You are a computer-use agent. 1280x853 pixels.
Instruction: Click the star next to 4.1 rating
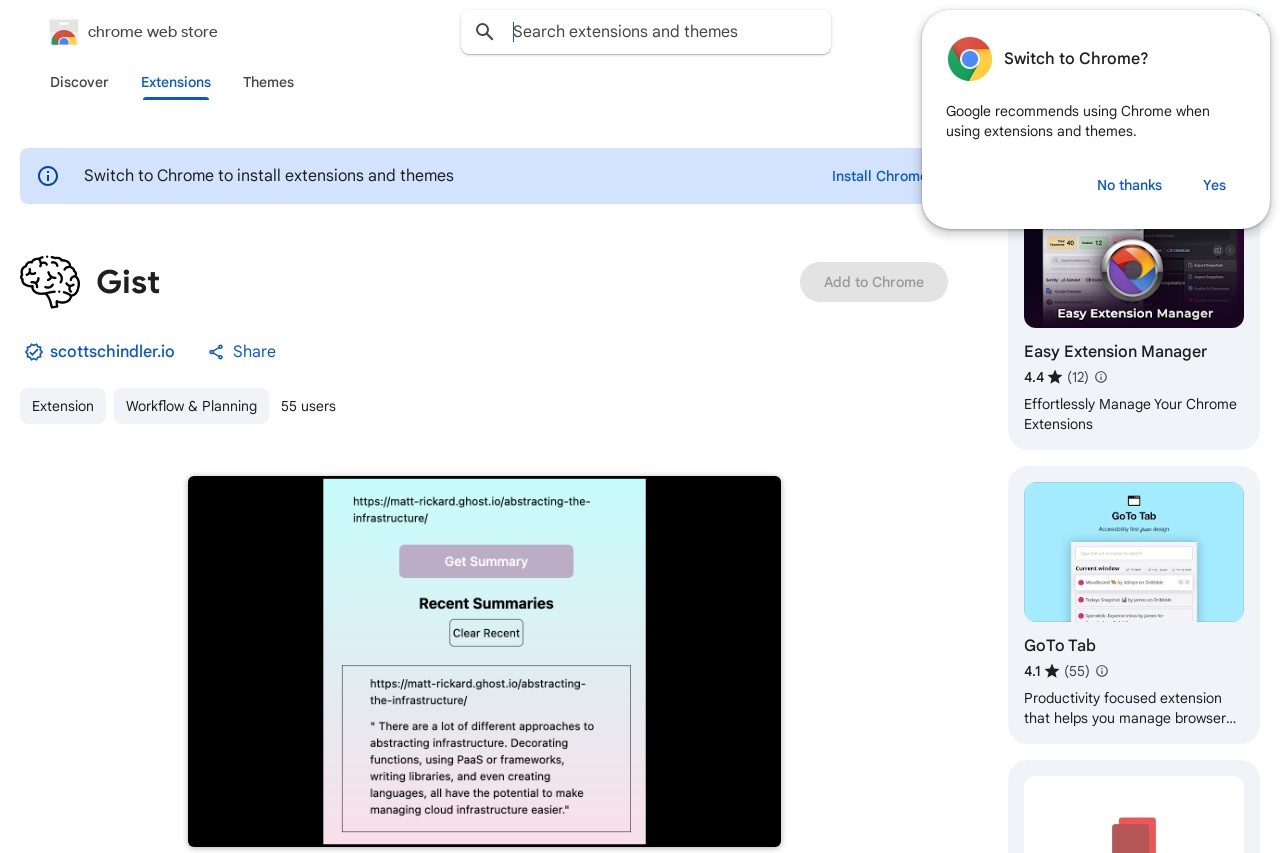[1052, 671]
